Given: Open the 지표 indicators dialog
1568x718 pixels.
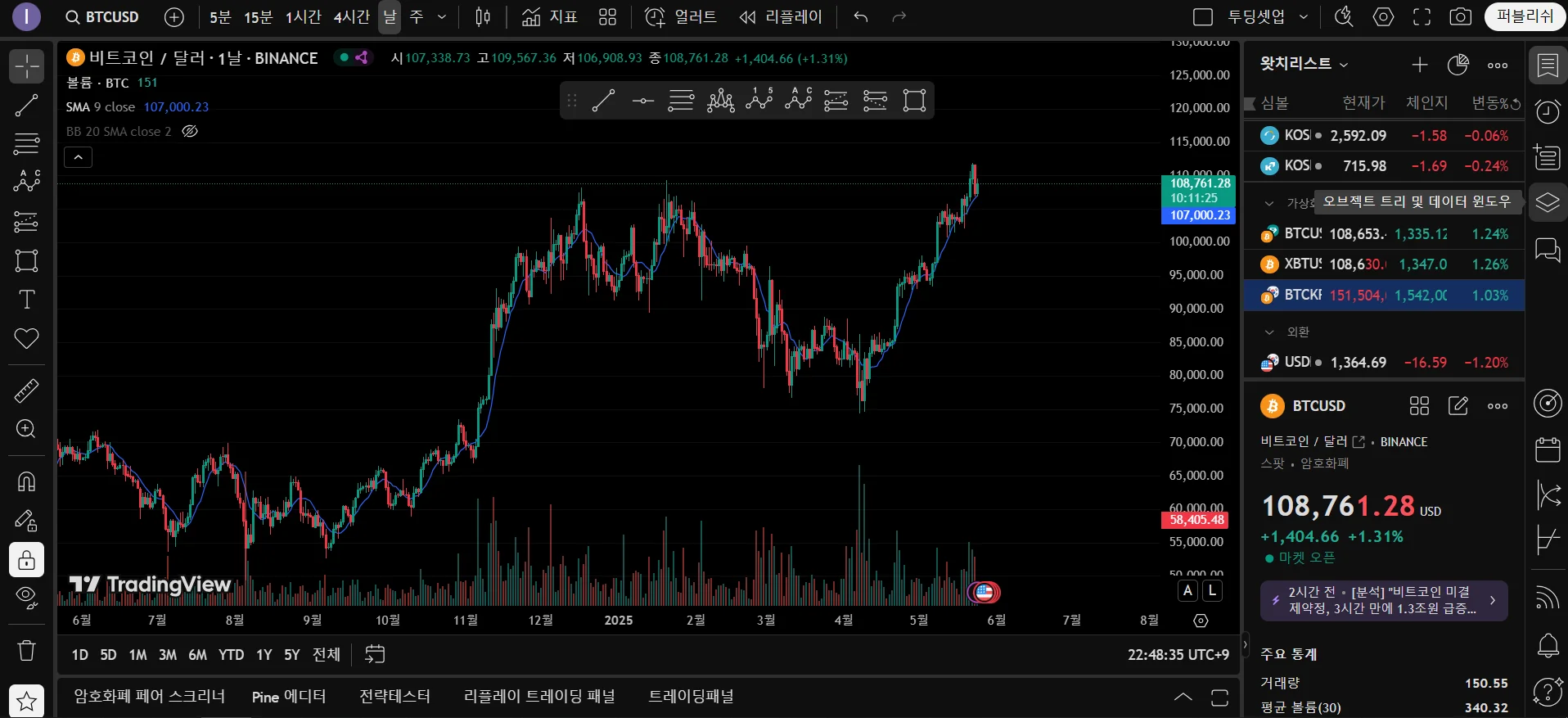Looking at the screenshot, I should click(x=549, y=17).
